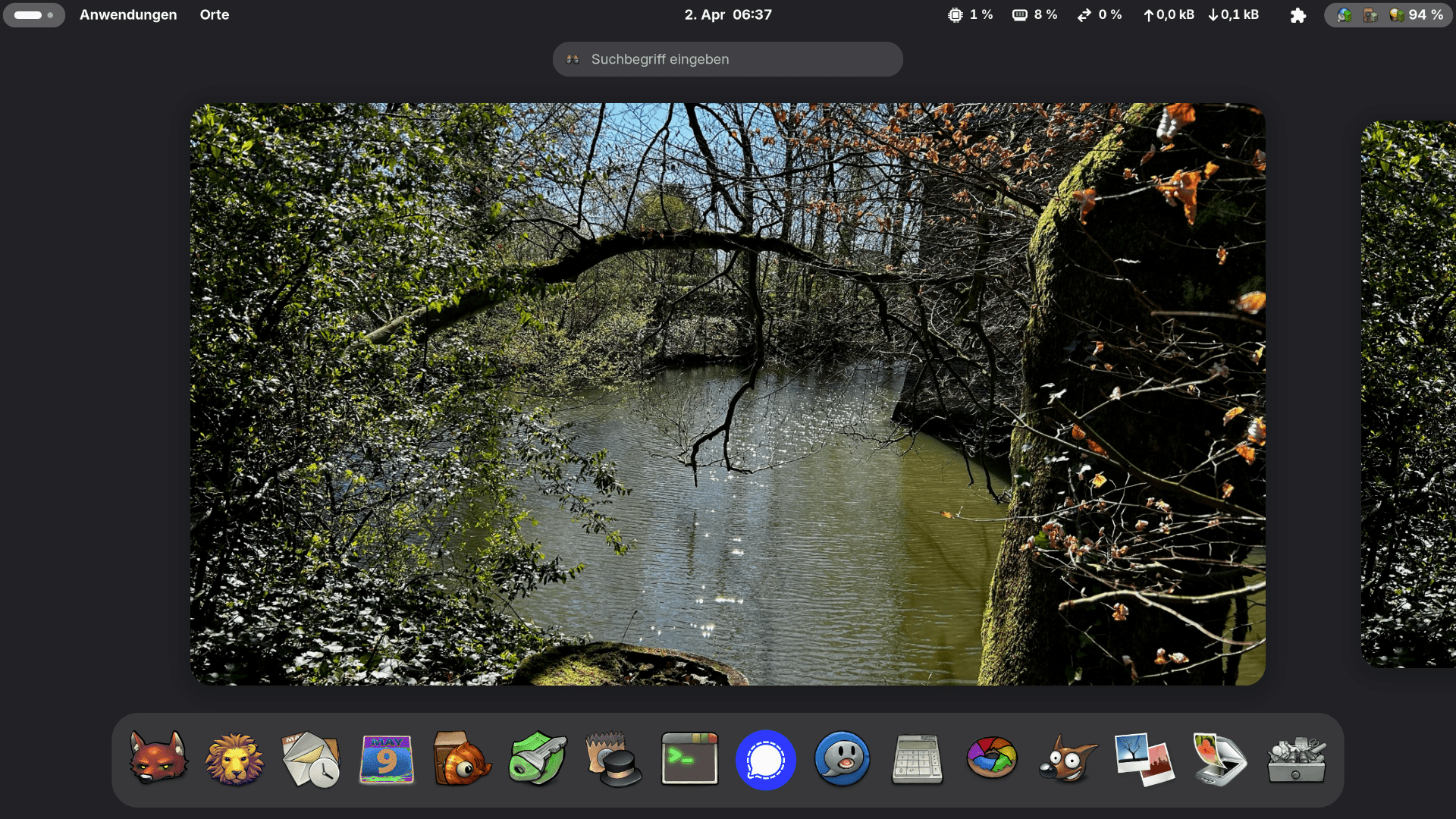Open the tools drawer at dock end
The height and width of the screenshot is (819, 1456).
point(1296,760)
